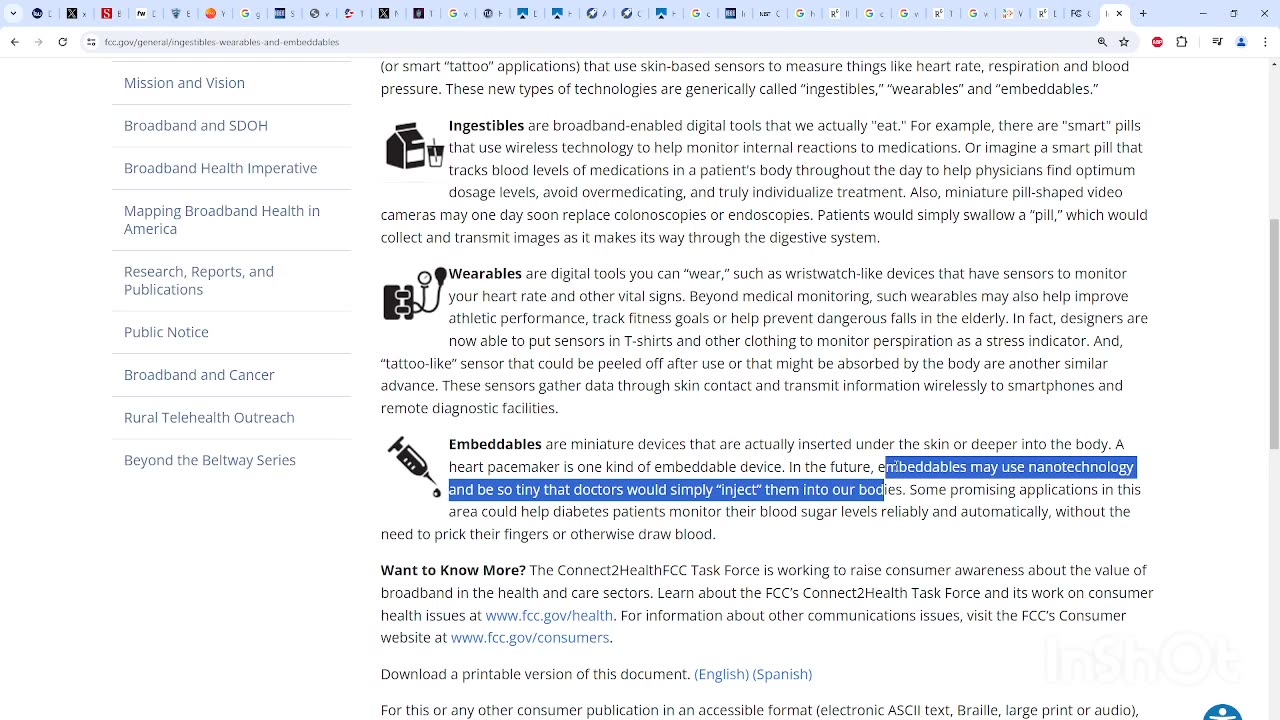This screenshot has height=720, width=1280.
Task: Open a new tab with plus button
Action: pos(1143,14)
